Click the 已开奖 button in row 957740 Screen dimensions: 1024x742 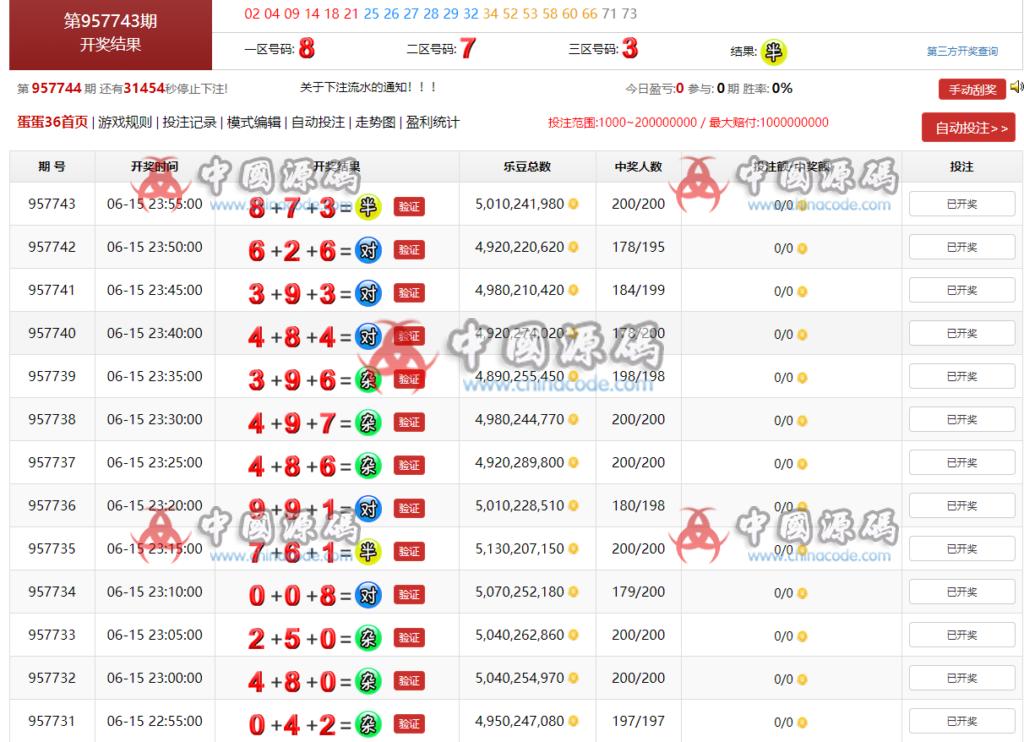tap(962, 333)
